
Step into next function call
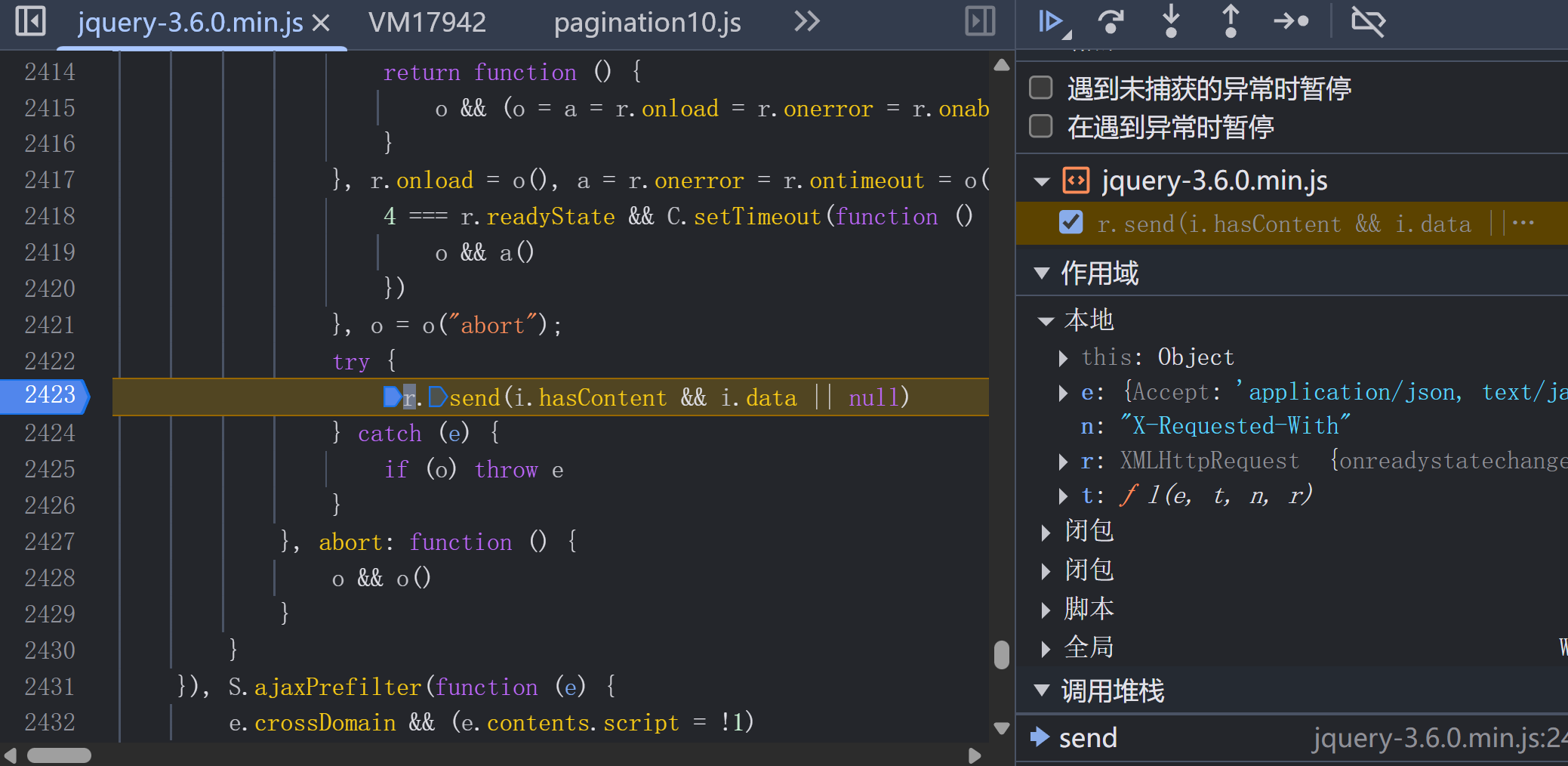click(x=1171, y=21)
